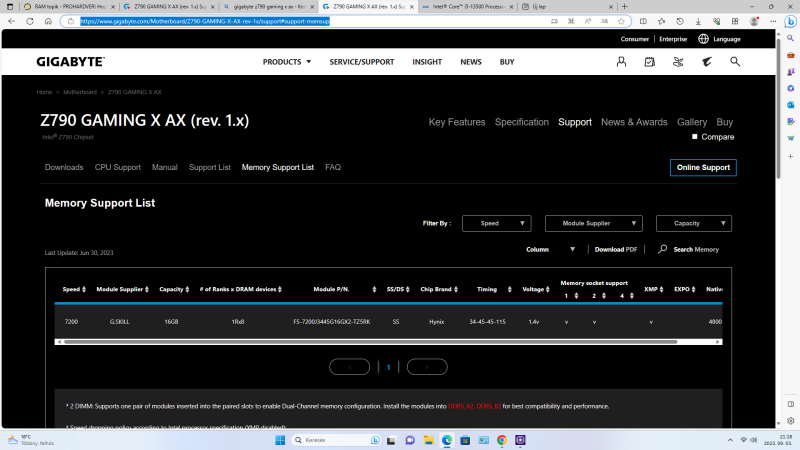Screen dimensions: 800x450
Task: Open Gigabyte site search magnifier
Action: pos(735,62)
